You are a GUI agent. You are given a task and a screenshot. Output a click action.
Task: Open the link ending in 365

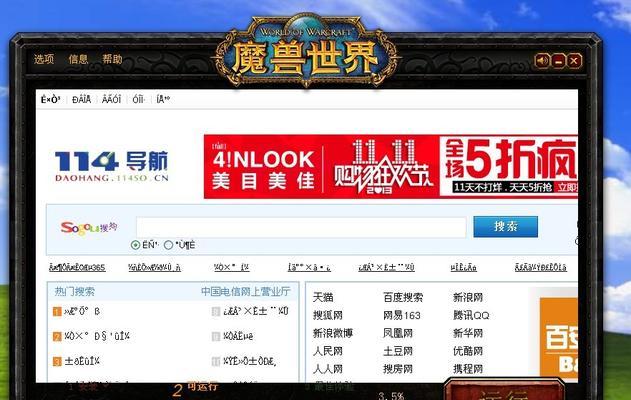[77, 268]
